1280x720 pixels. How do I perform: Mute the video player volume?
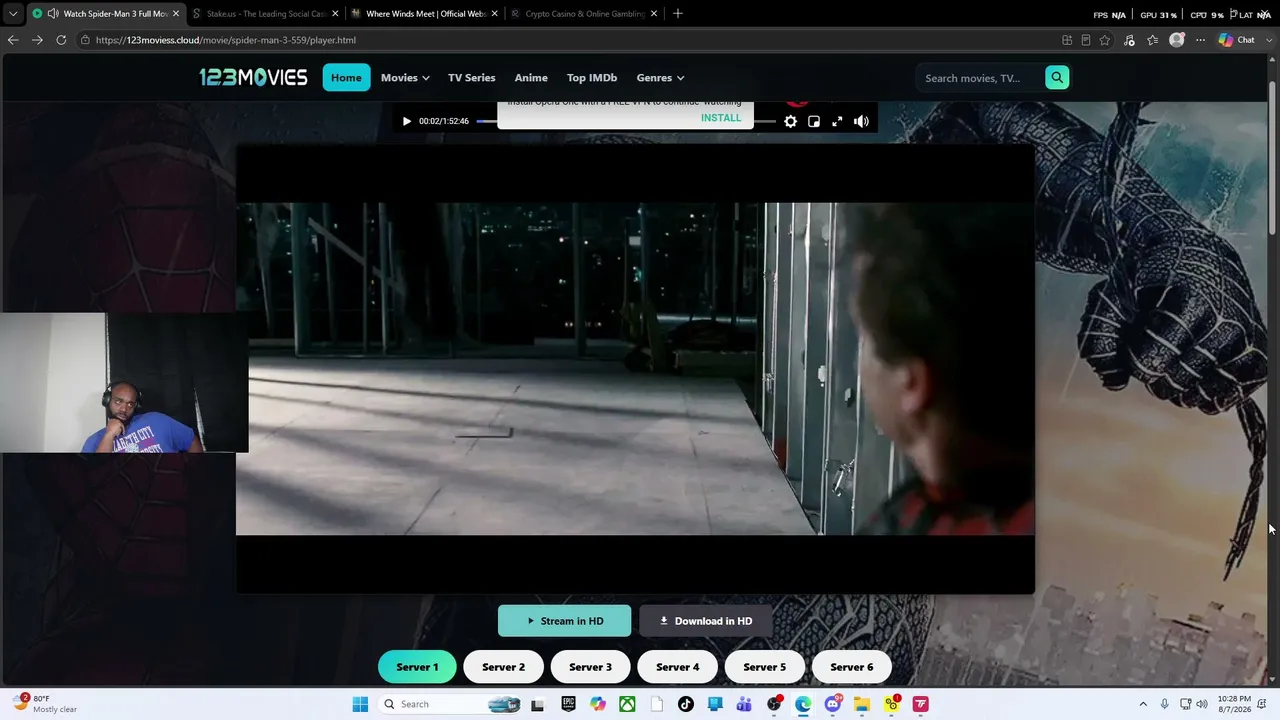click(x=861, y=122)
